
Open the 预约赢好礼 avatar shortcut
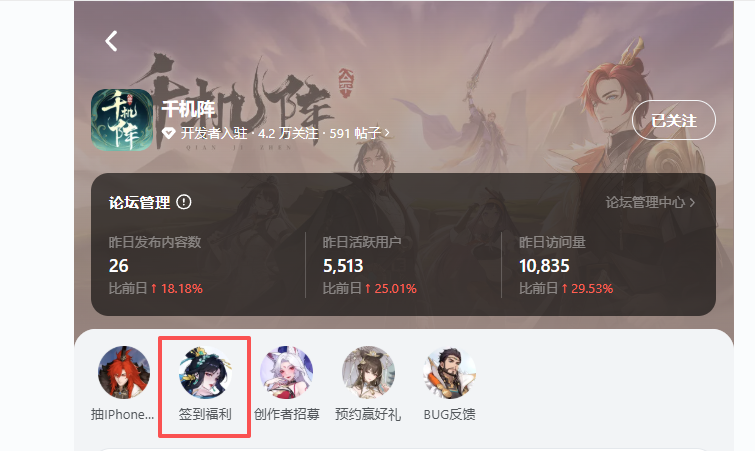tap(368, 372)
